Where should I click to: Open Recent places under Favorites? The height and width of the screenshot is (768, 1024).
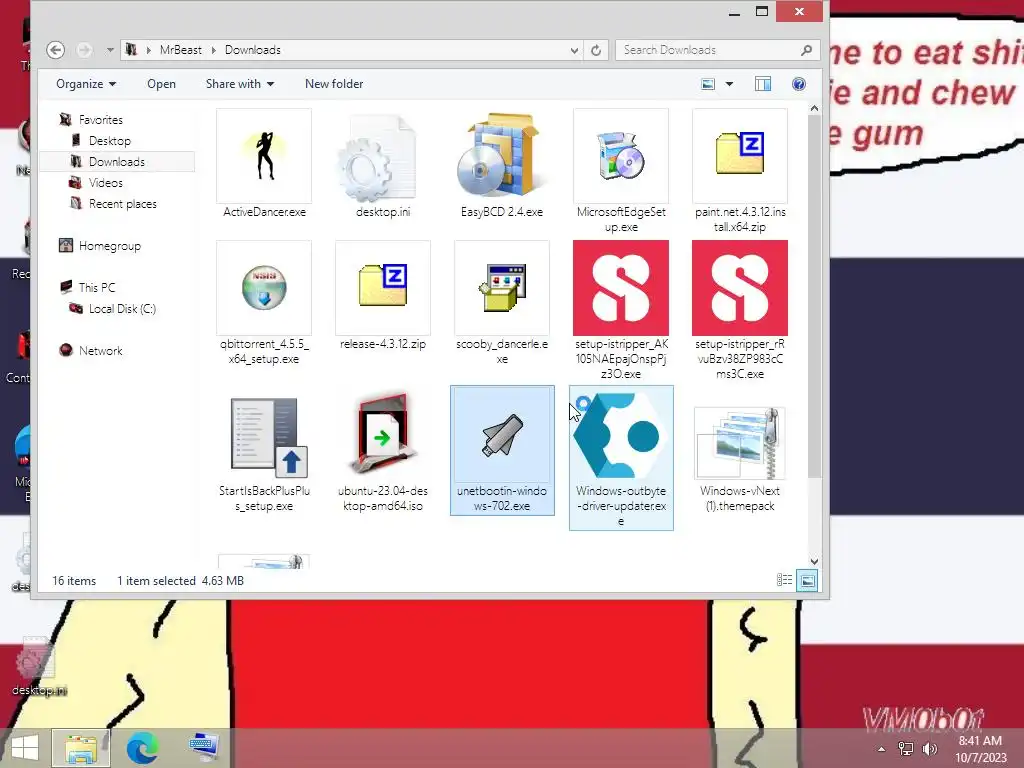point(123,204)
